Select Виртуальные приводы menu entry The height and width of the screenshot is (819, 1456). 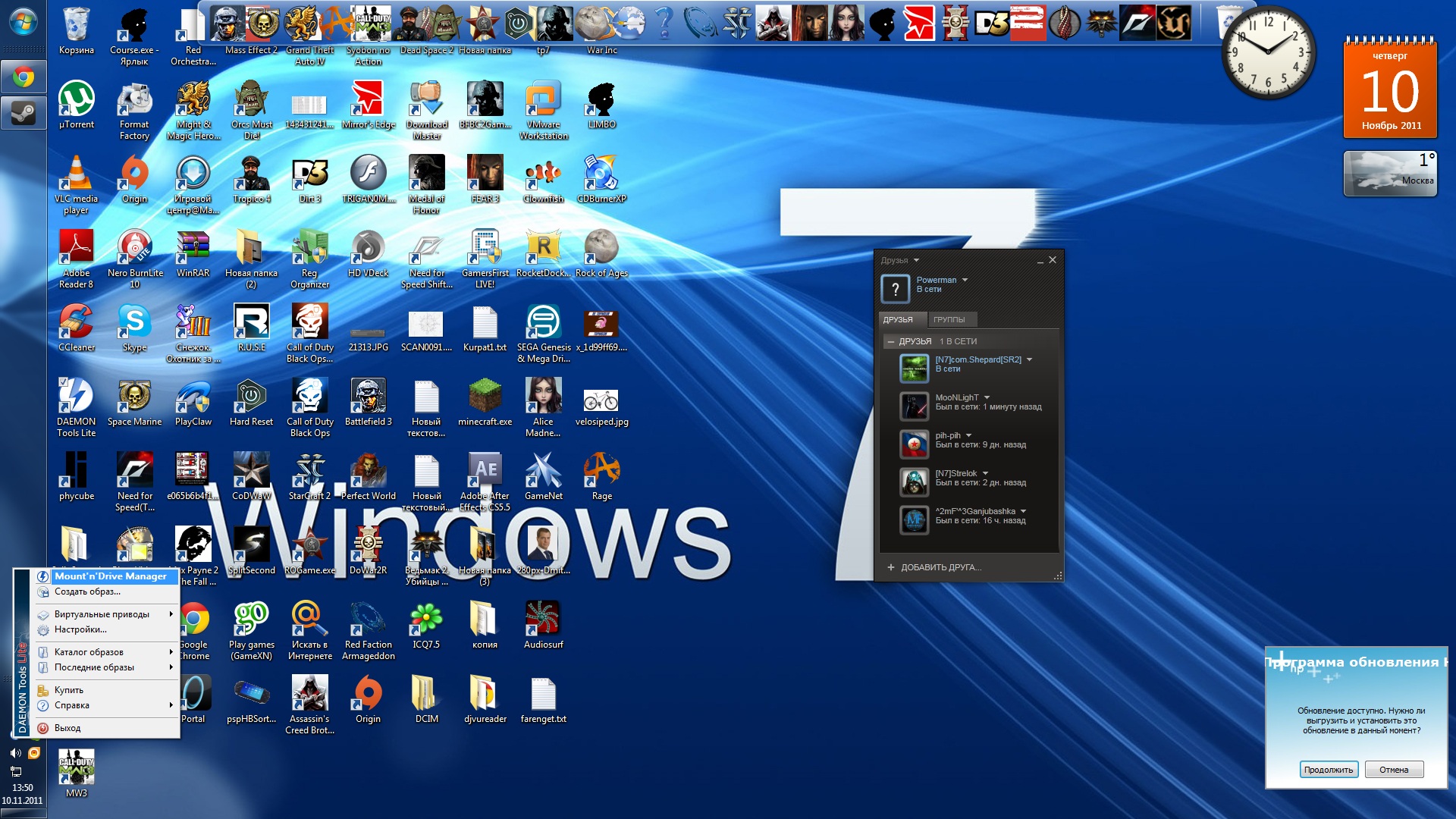coord(102,614)
